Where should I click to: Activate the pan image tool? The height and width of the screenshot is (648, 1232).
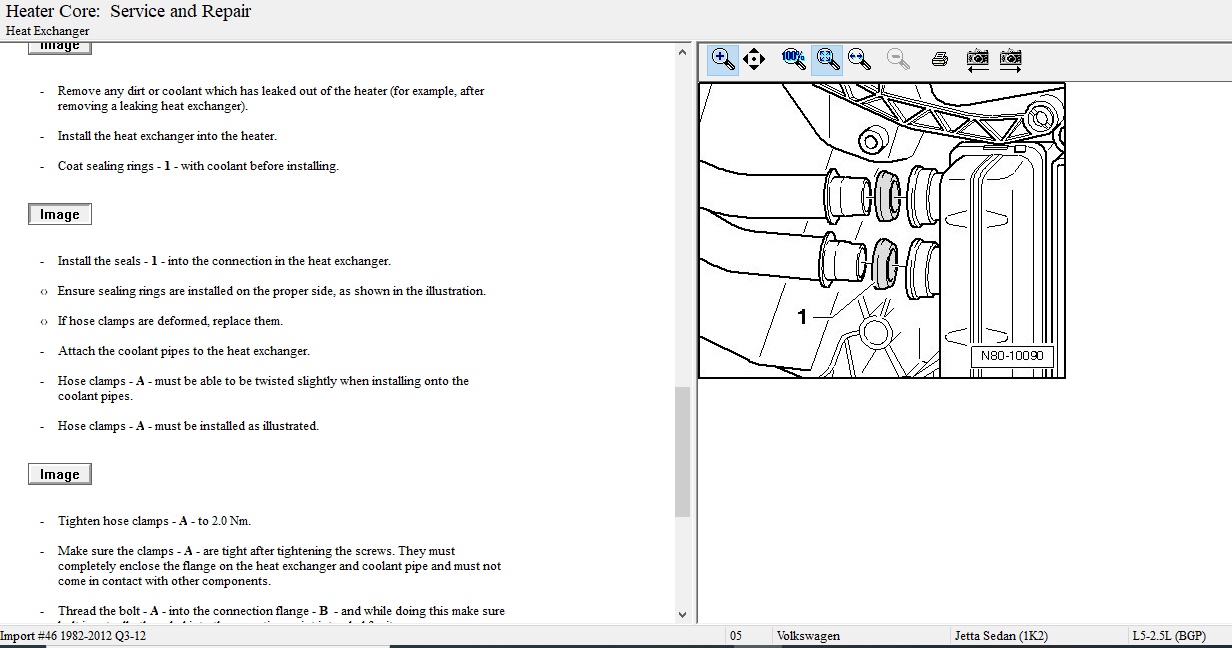754,59
